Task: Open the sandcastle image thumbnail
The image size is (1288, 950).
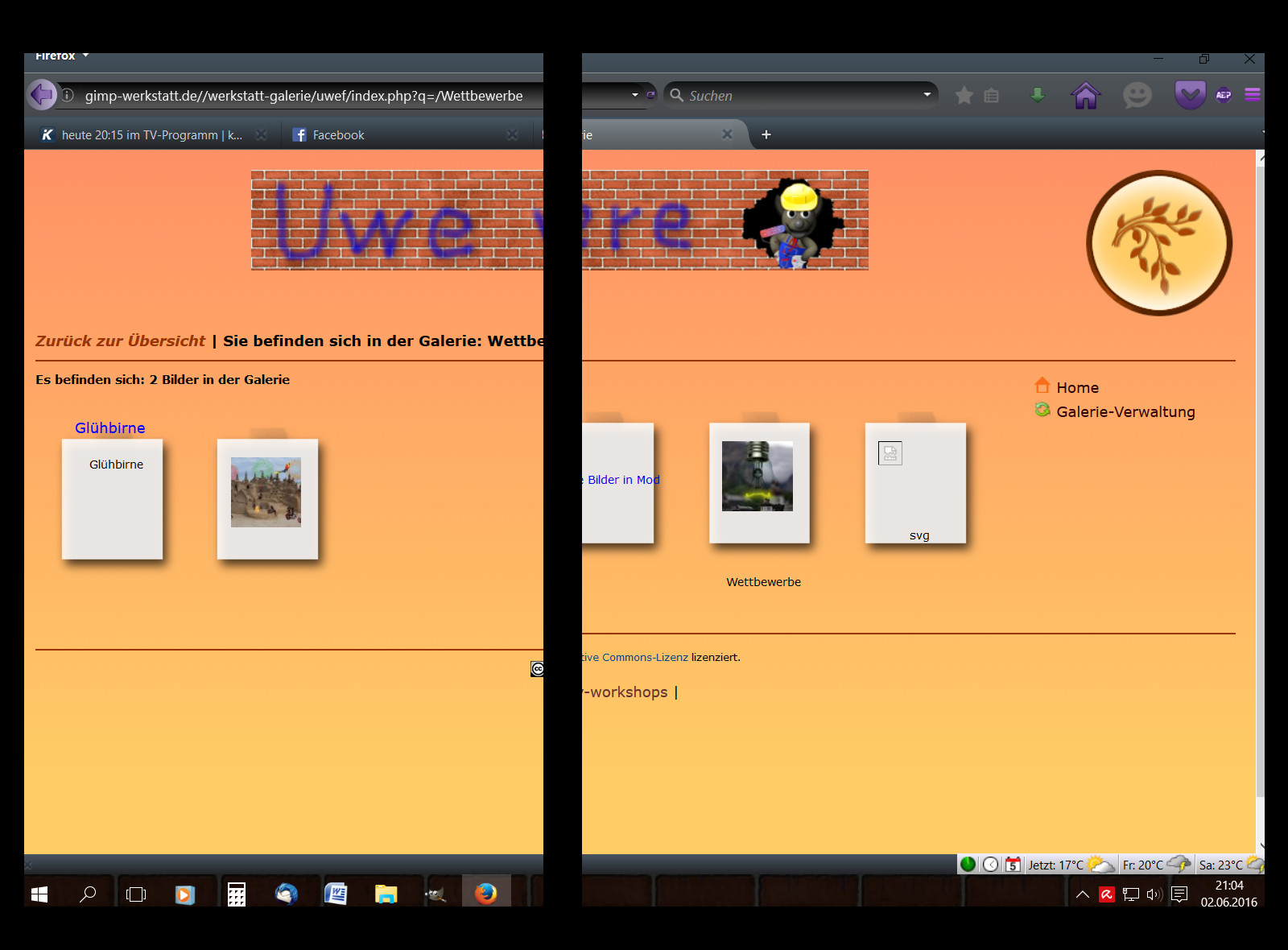Action: tap(266, 493)
